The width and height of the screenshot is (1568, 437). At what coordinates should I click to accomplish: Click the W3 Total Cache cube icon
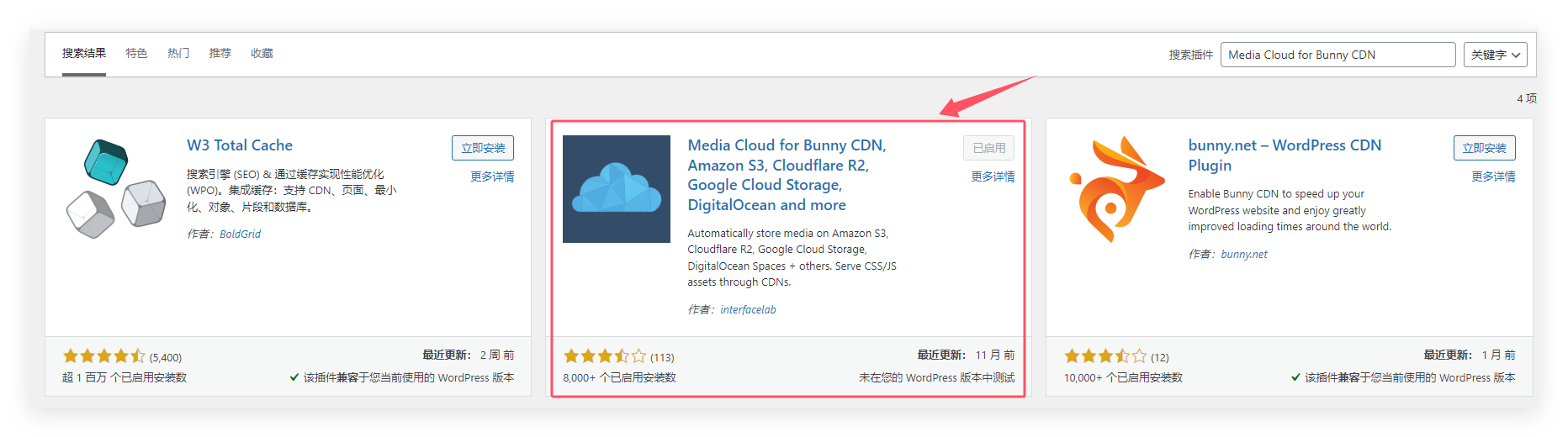click(x=116, y=189)
